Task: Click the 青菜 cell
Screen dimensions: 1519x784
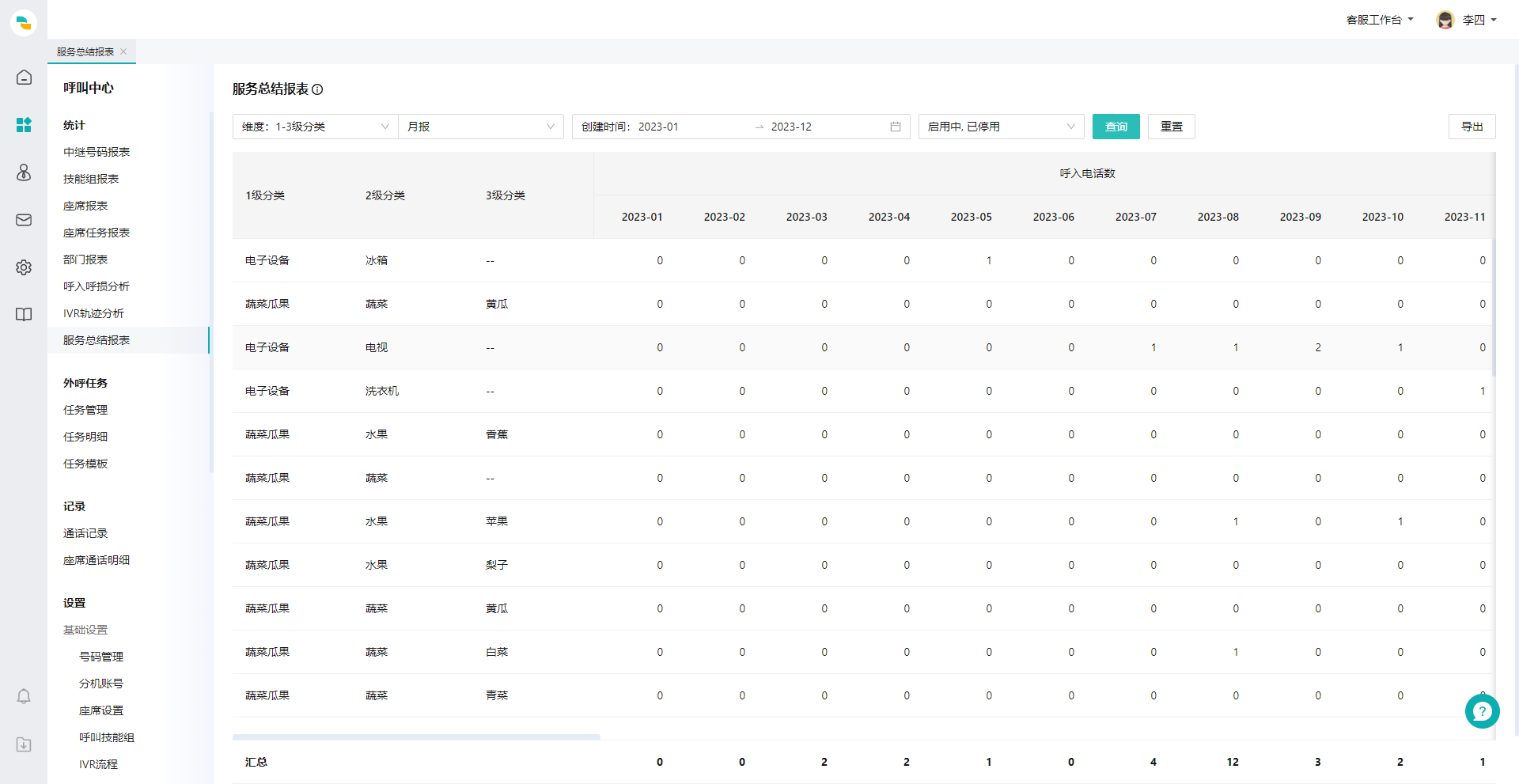Action: pyautogui.click(x=497, y=695)
